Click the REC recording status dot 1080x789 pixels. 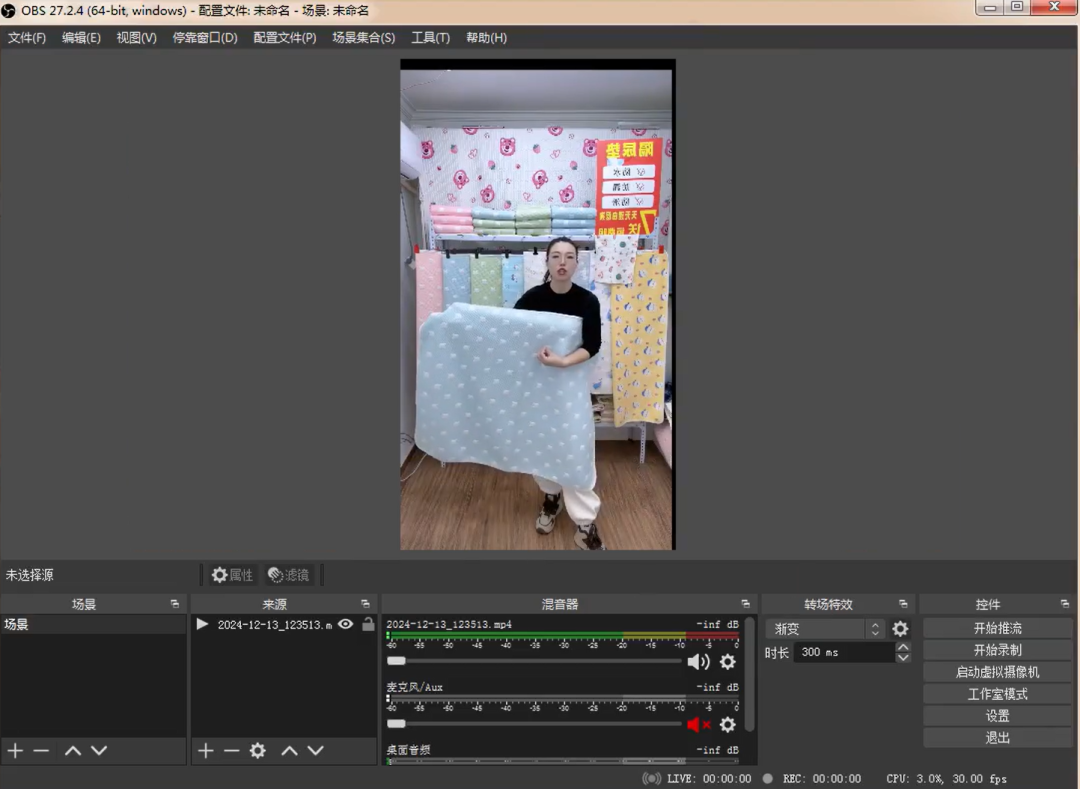(x=767, y=778)
